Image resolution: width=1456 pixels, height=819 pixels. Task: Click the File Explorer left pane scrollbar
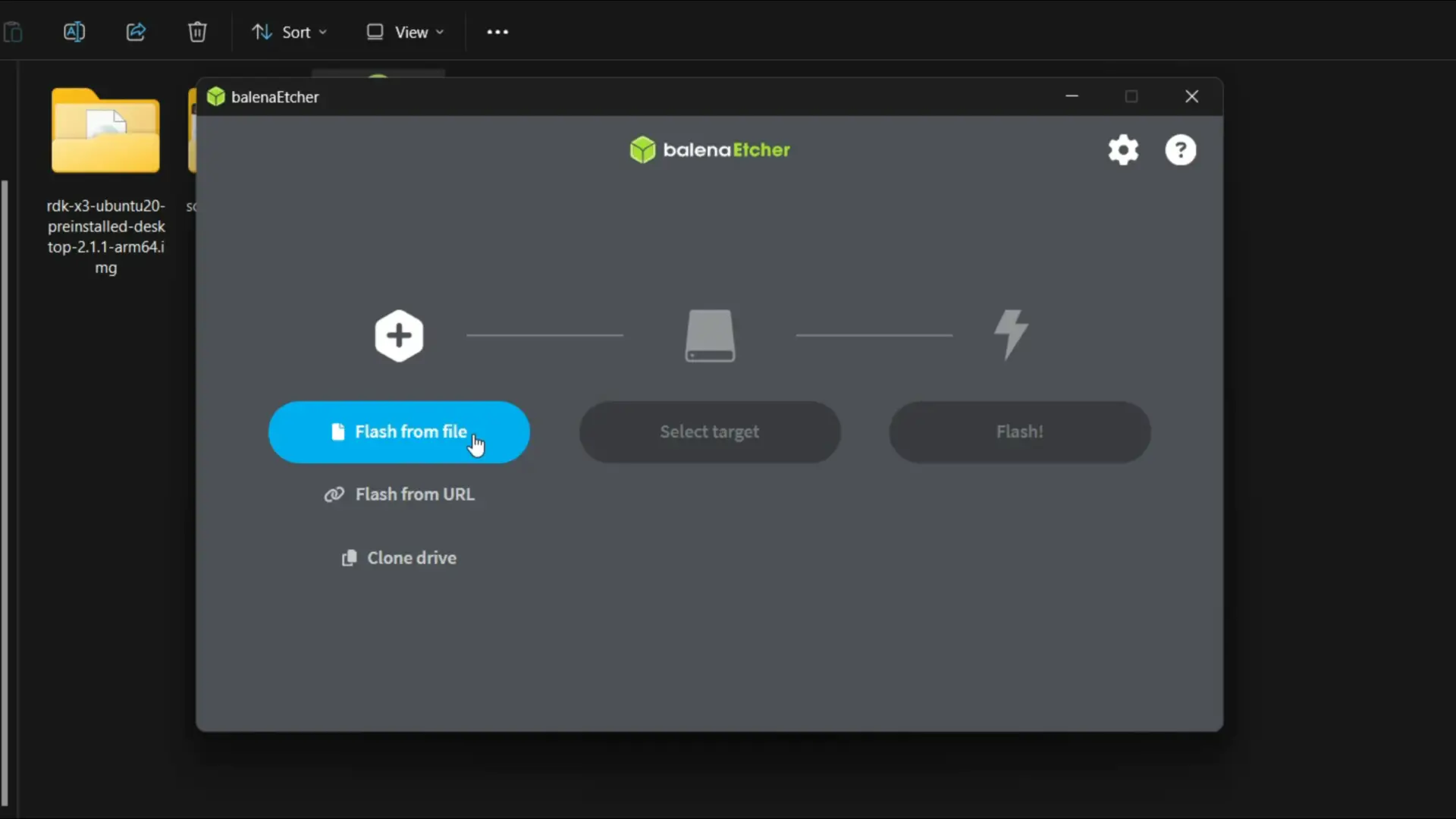(x=5, y=493)
